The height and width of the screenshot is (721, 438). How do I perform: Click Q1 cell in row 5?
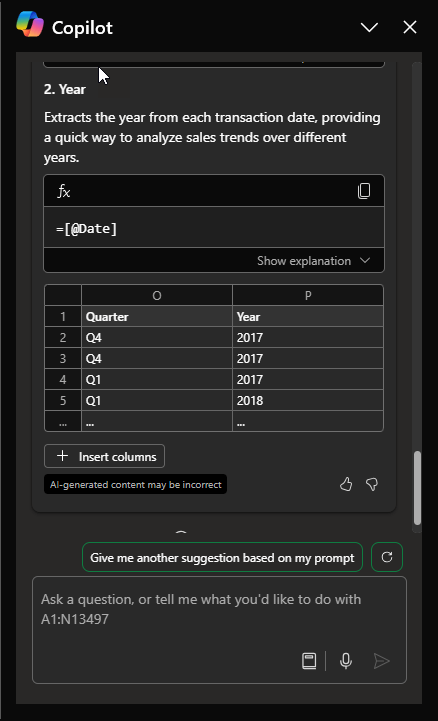pos(157,401)
